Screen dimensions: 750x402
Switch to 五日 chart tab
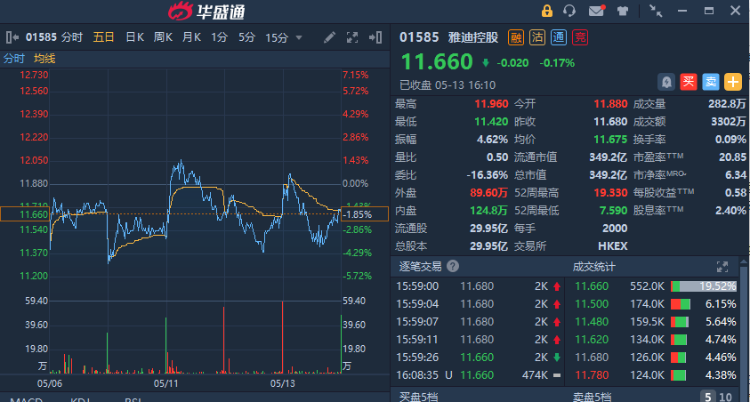[103, 37]
